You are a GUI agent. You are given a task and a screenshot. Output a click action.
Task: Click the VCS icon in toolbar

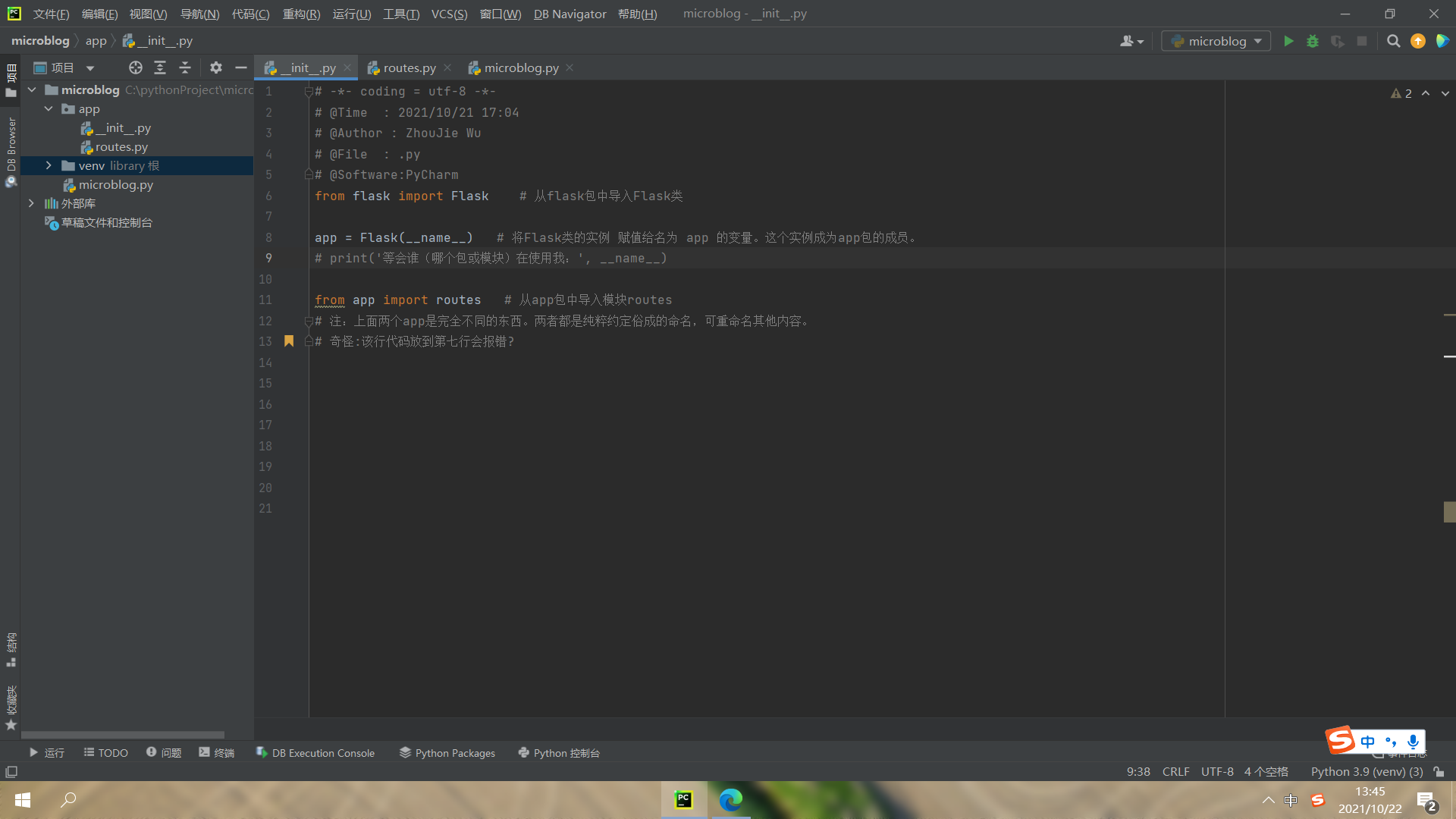coord(1418,41)
